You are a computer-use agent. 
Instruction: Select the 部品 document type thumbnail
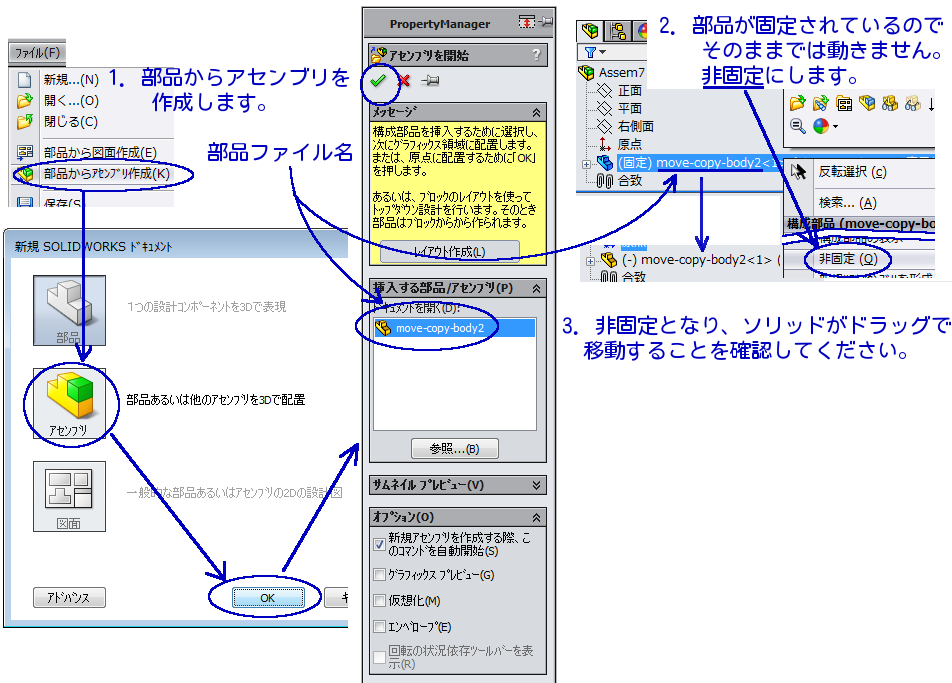tap(69, 310)
